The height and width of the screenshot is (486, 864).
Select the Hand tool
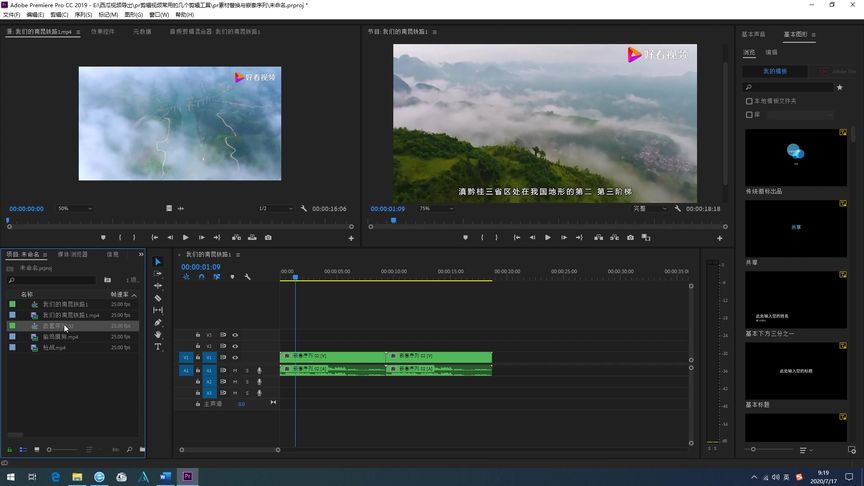click(158, 335)
